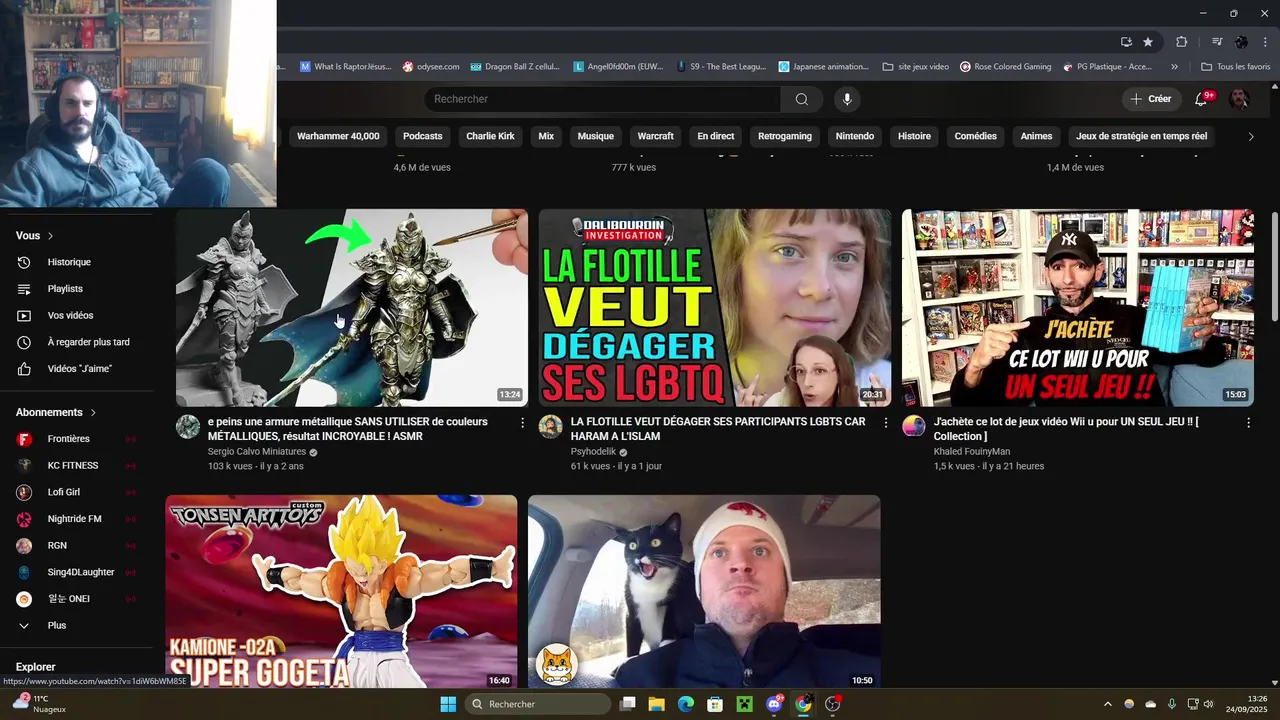Open the browser extensions puzzle icon
The width and height of the screenshot is (1280, 720).
1181,42
